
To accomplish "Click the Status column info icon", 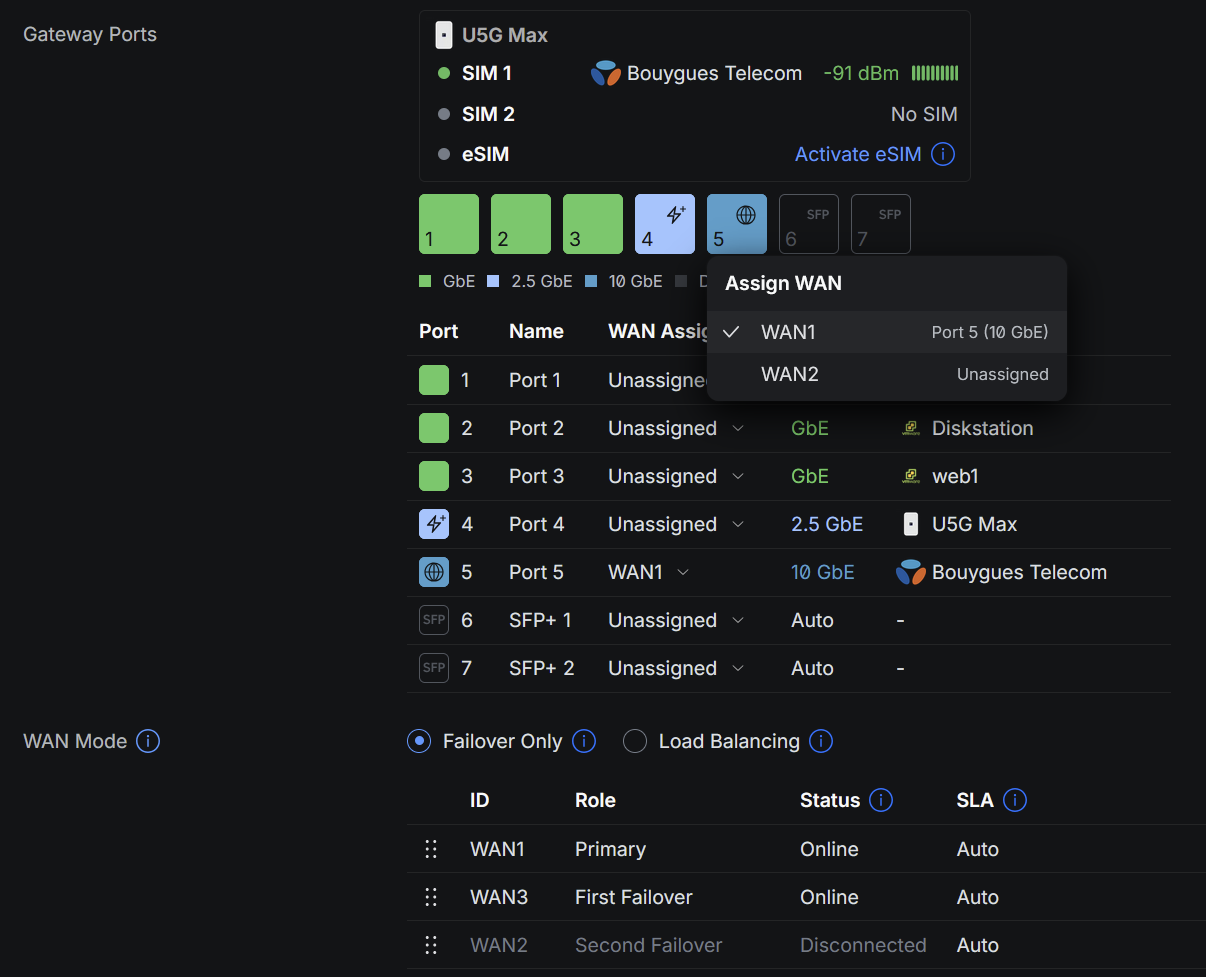I will [881, 800].
